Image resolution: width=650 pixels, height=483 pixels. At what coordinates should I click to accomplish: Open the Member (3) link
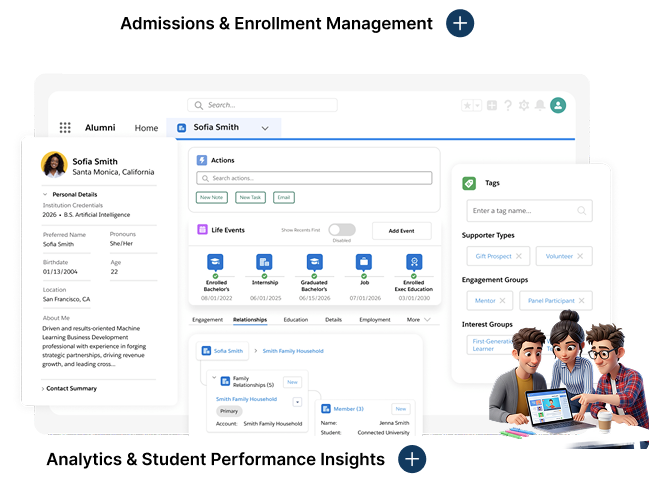click(348, 409)
